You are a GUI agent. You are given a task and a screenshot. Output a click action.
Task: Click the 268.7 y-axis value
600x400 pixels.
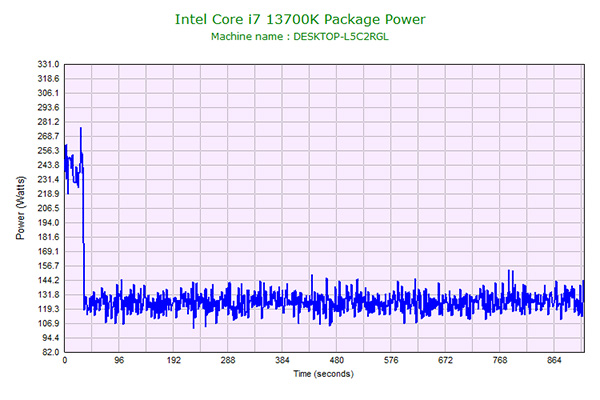click(48, 136)
